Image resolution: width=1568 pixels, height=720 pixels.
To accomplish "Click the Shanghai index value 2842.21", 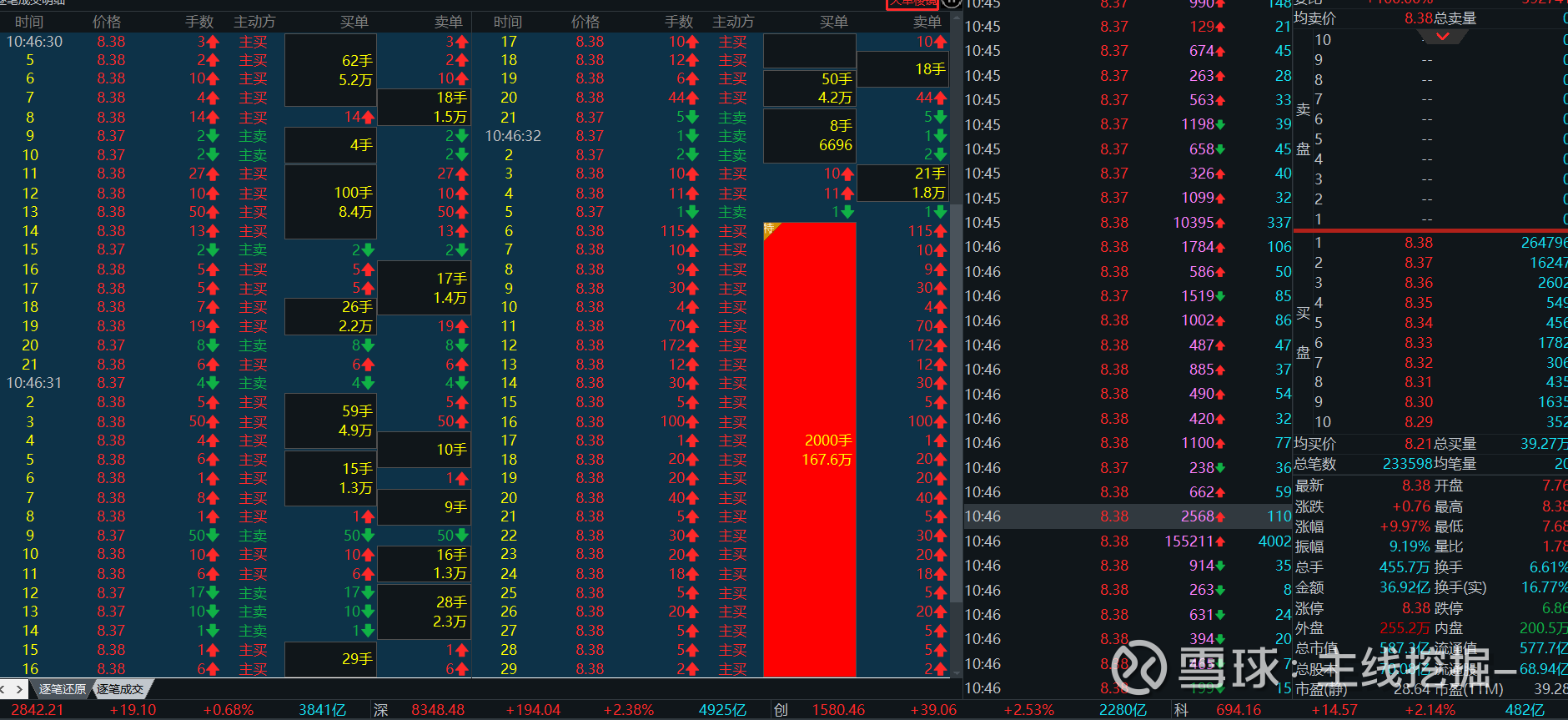I will 38,710.
